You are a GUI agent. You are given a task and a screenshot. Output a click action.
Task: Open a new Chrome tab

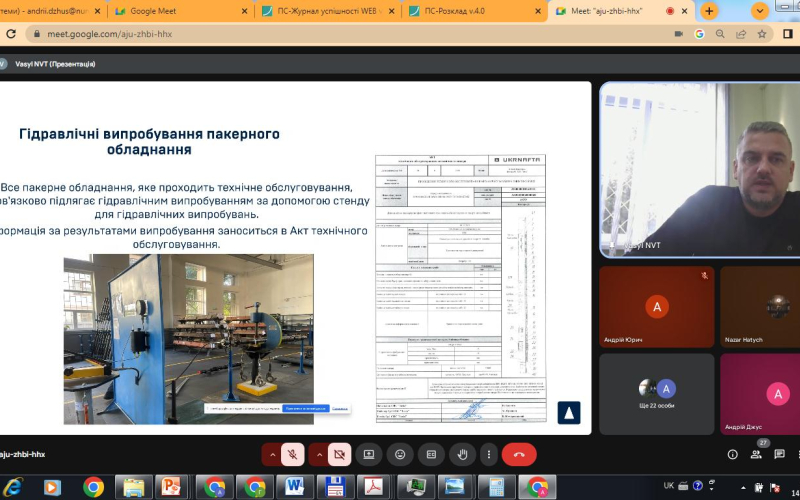pyautogui.click(x=709, y=11)
